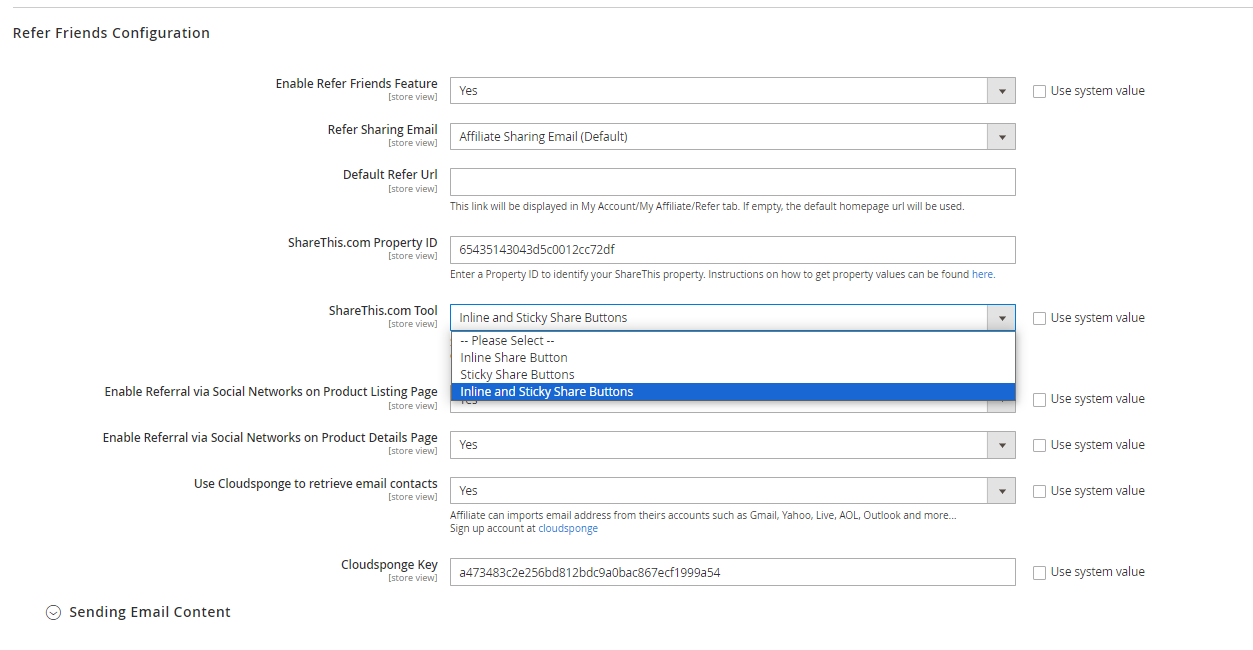Choose the Inline Share Button option

tap(514, 358)
